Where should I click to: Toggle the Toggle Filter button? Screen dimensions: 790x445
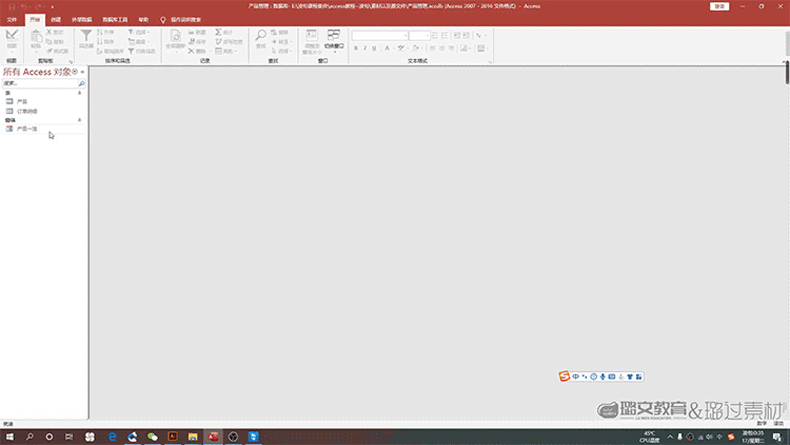point(142,51)
